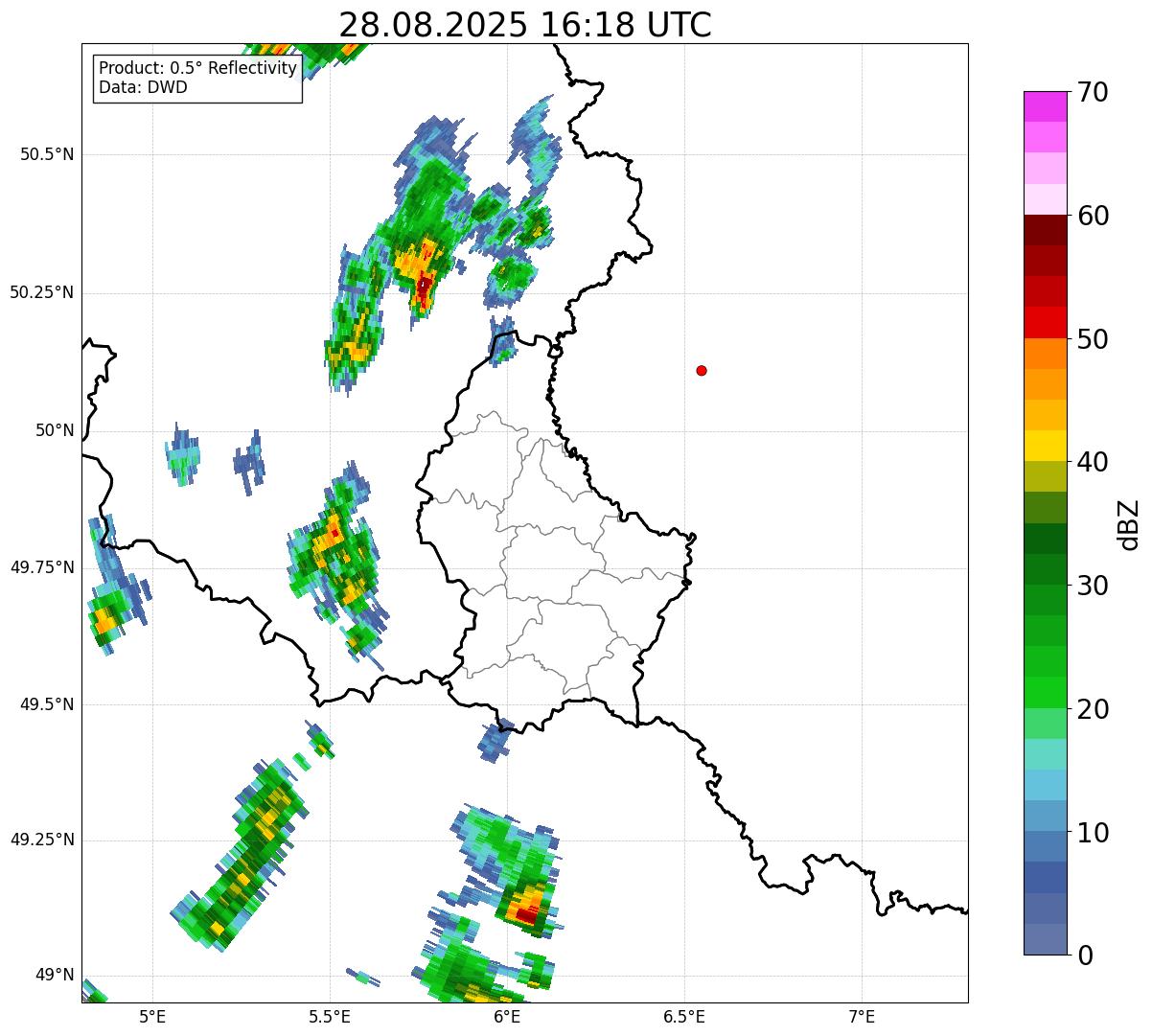
Task: Pick the bright red swatch above 50
Action: 1045,322
